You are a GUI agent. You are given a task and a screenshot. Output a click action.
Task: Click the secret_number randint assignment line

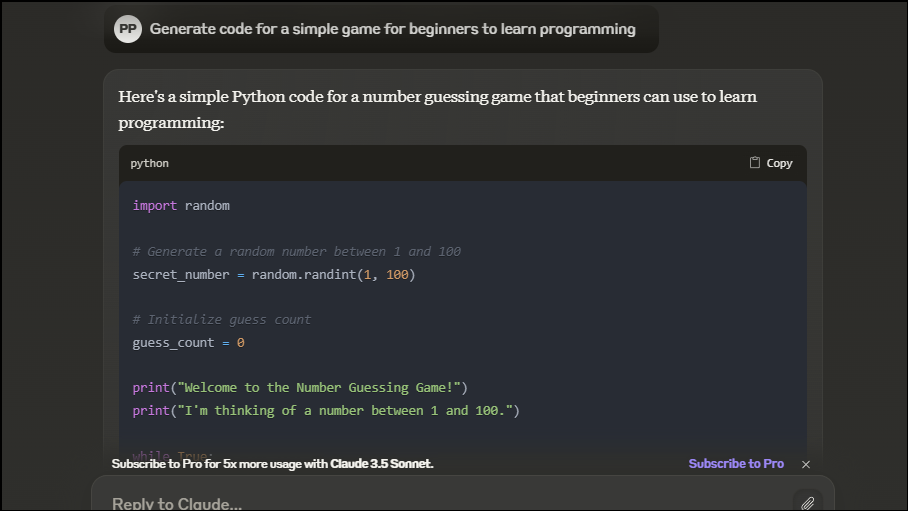pos(274,275)
